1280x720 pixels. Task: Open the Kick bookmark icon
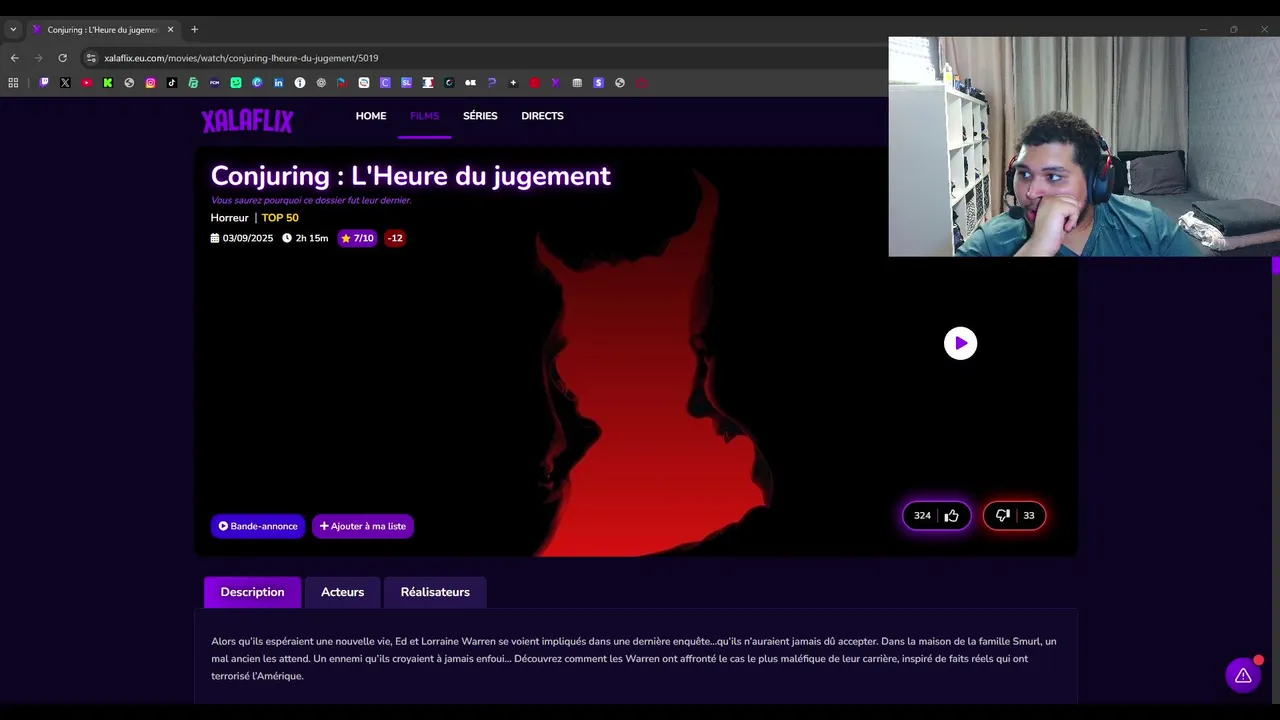coord(108,83)
